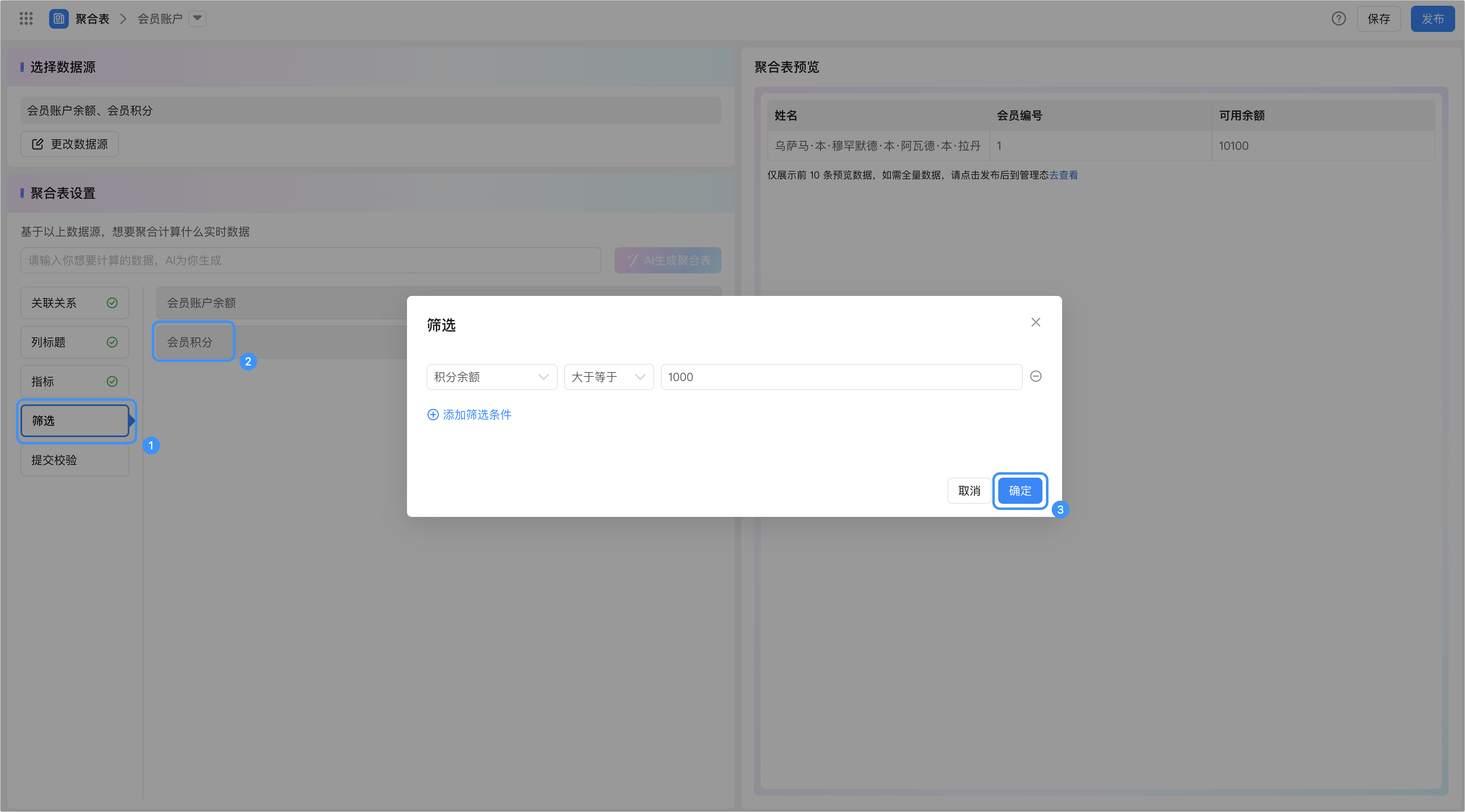Screen dimensions: 1465x812
Task: Click the filter value input showing 1000
Action: point(841,377)
